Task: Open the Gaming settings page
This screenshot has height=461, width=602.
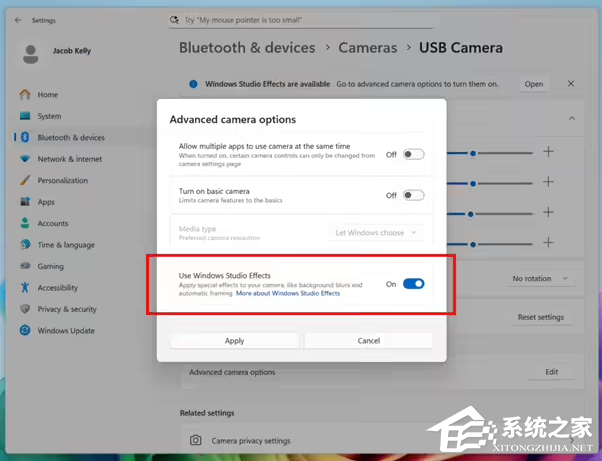Action: click(50, 266)
